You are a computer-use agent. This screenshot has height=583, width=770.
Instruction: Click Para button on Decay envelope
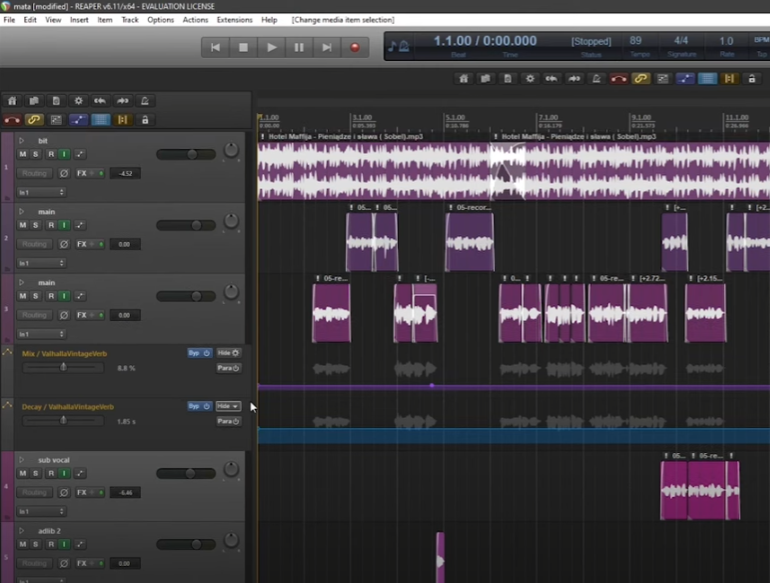228,421
